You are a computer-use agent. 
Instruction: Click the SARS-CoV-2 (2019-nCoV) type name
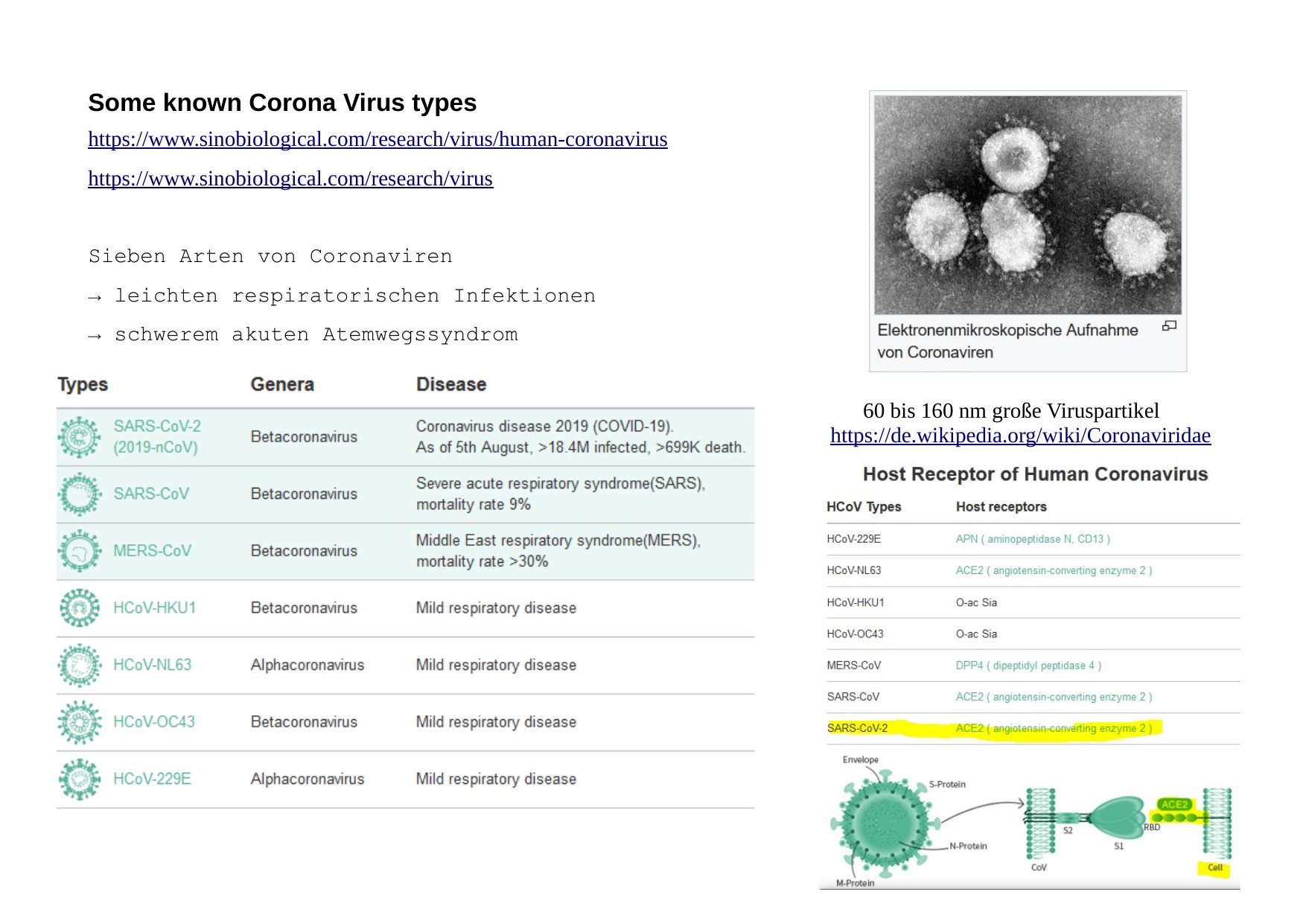click(156, 437)
